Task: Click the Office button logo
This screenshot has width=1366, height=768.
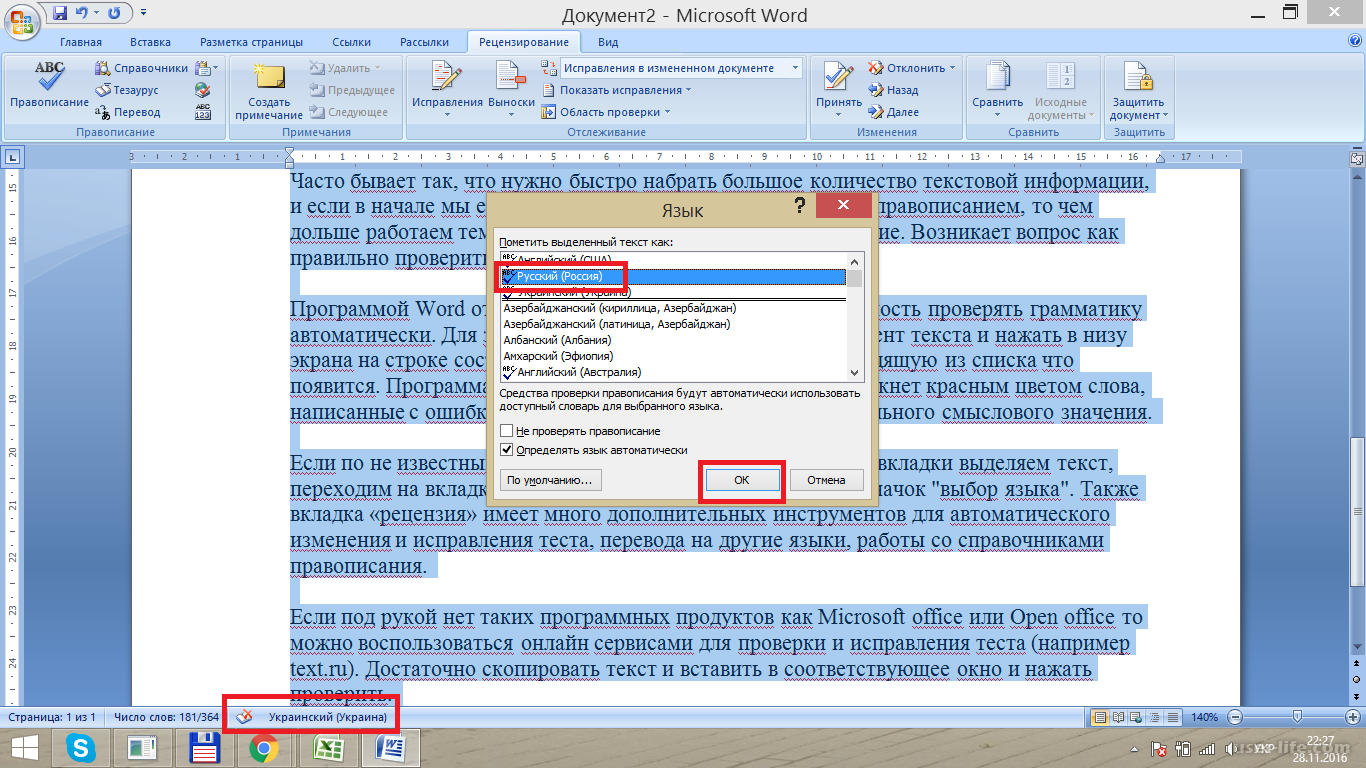Action: [x=22, y=20]
